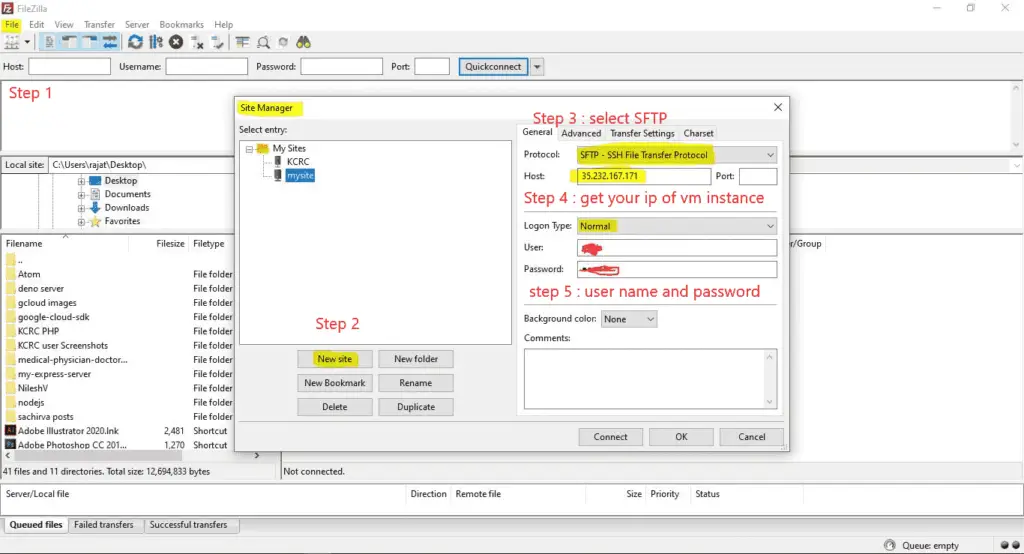Click OK in Site Manager
Image resolution: width=1024 pixels, height=554 pixels.
681,436
